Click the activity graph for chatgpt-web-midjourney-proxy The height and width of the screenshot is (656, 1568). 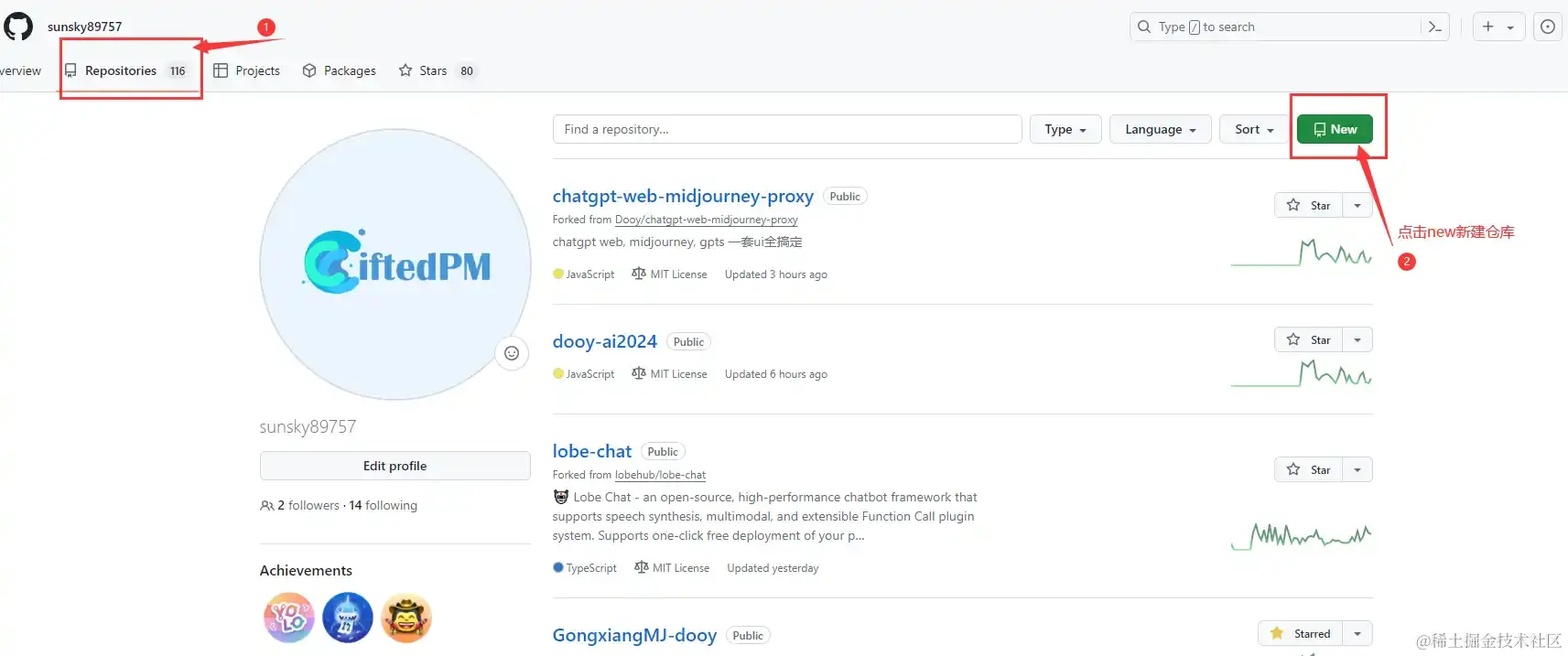point(1302,253)
